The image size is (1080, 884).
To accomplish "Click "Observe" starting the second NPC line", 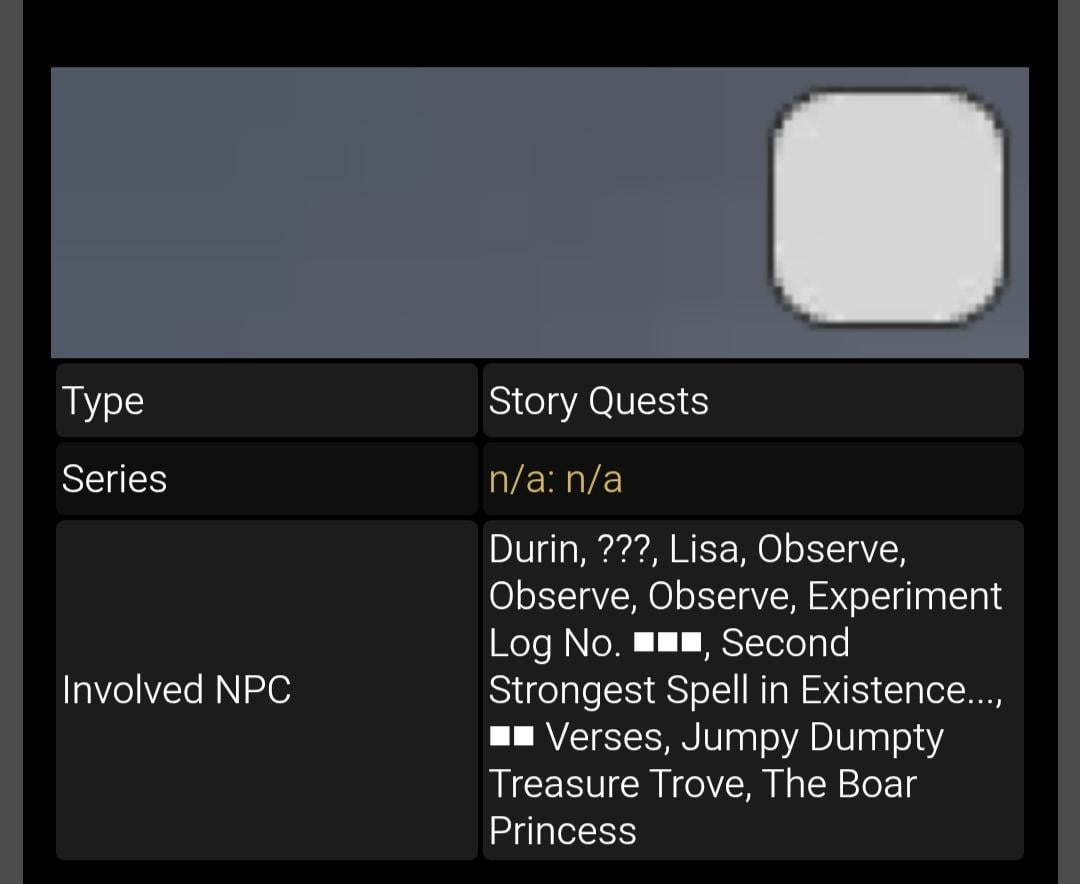I will tap(561, 596).
